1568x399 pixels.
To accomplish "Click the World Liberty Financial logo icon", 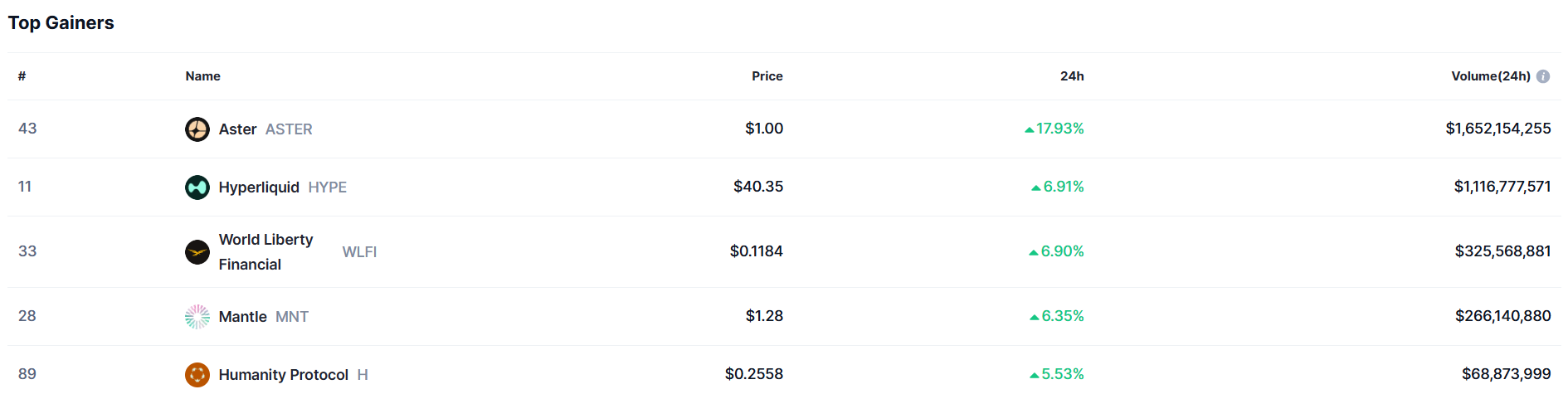I will coord(197,252).
